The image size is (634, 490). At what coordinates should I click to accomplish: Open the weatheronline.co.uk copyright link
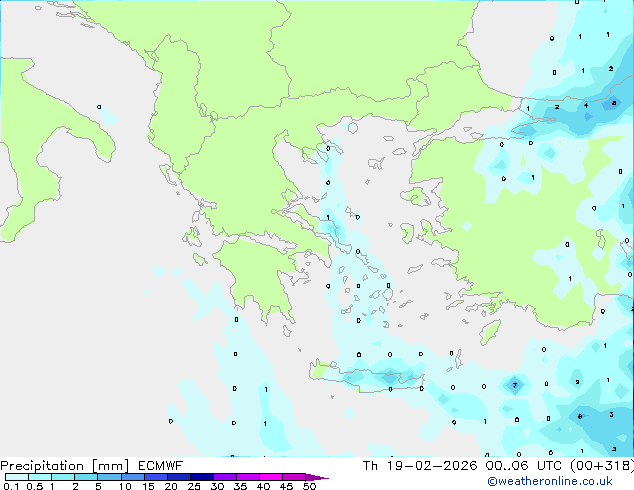point(550,481)
